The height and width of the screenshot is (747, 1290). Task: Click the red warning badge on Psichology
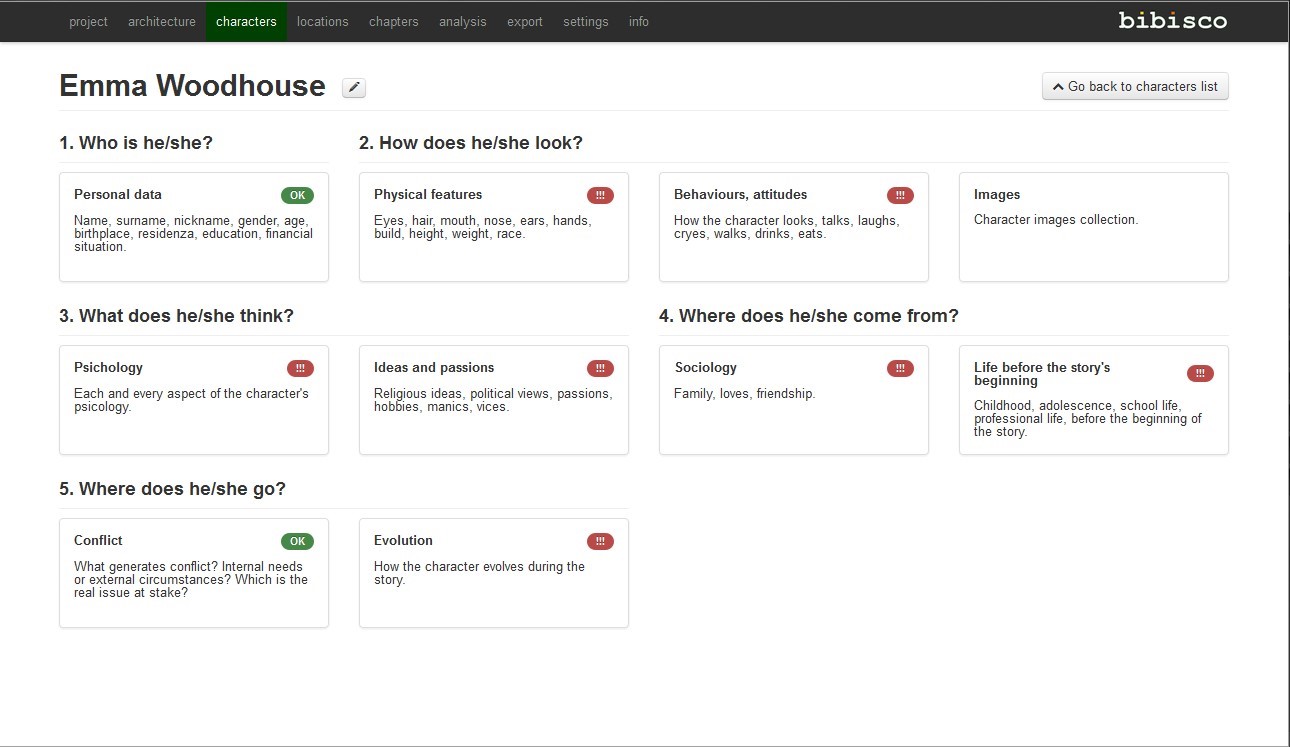pos(300,368)
